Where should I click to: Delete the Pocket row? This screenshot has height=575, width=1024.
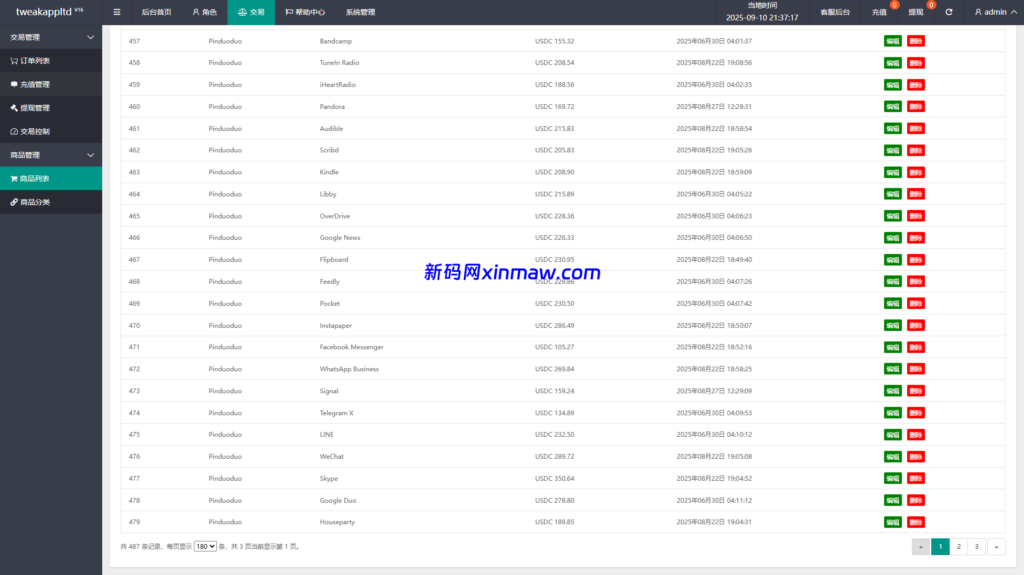[x=916, y=303]
